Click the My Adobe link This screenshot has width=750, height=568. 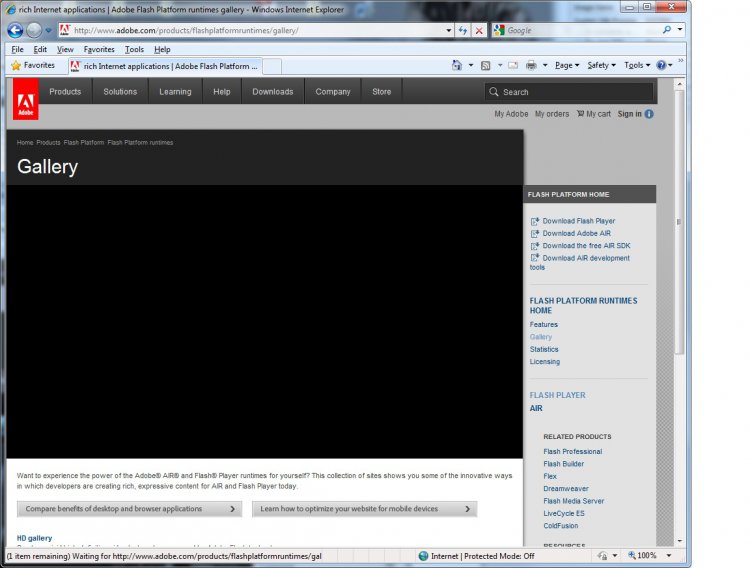(511, 114)
